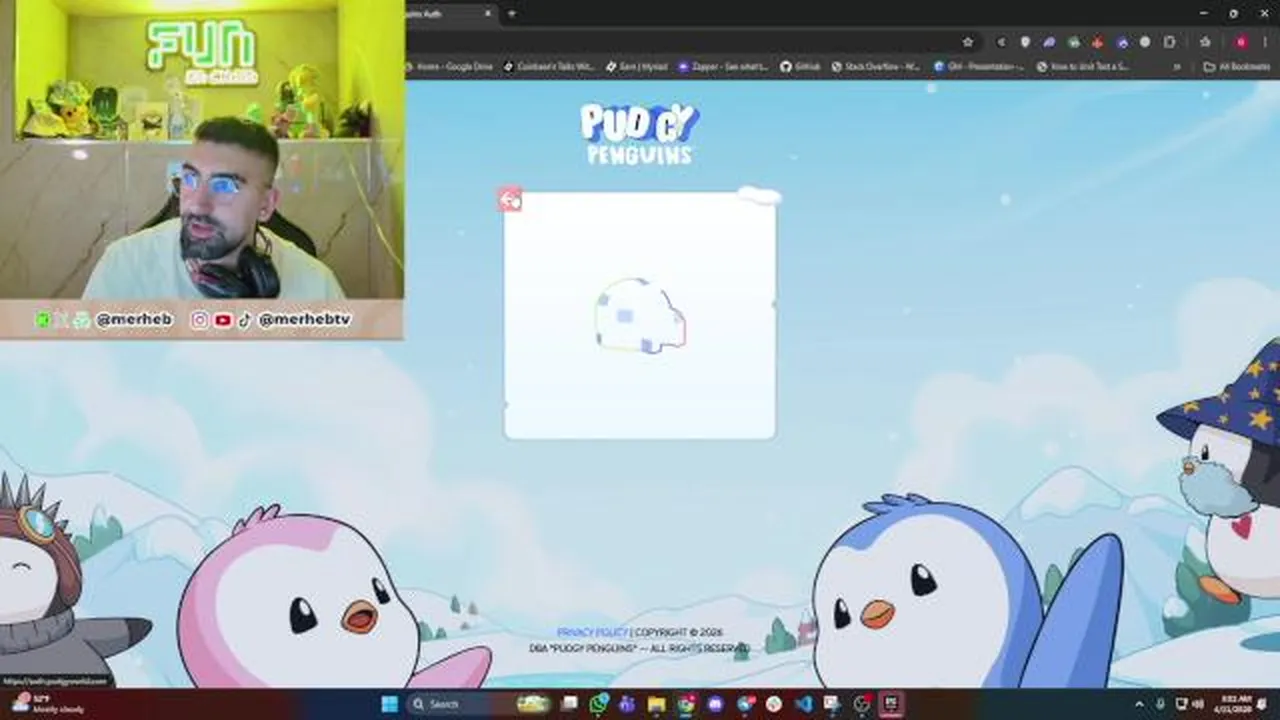Close the Auth browser tab
This screenshot has width=1280, height=720.
tap(488, 14)
